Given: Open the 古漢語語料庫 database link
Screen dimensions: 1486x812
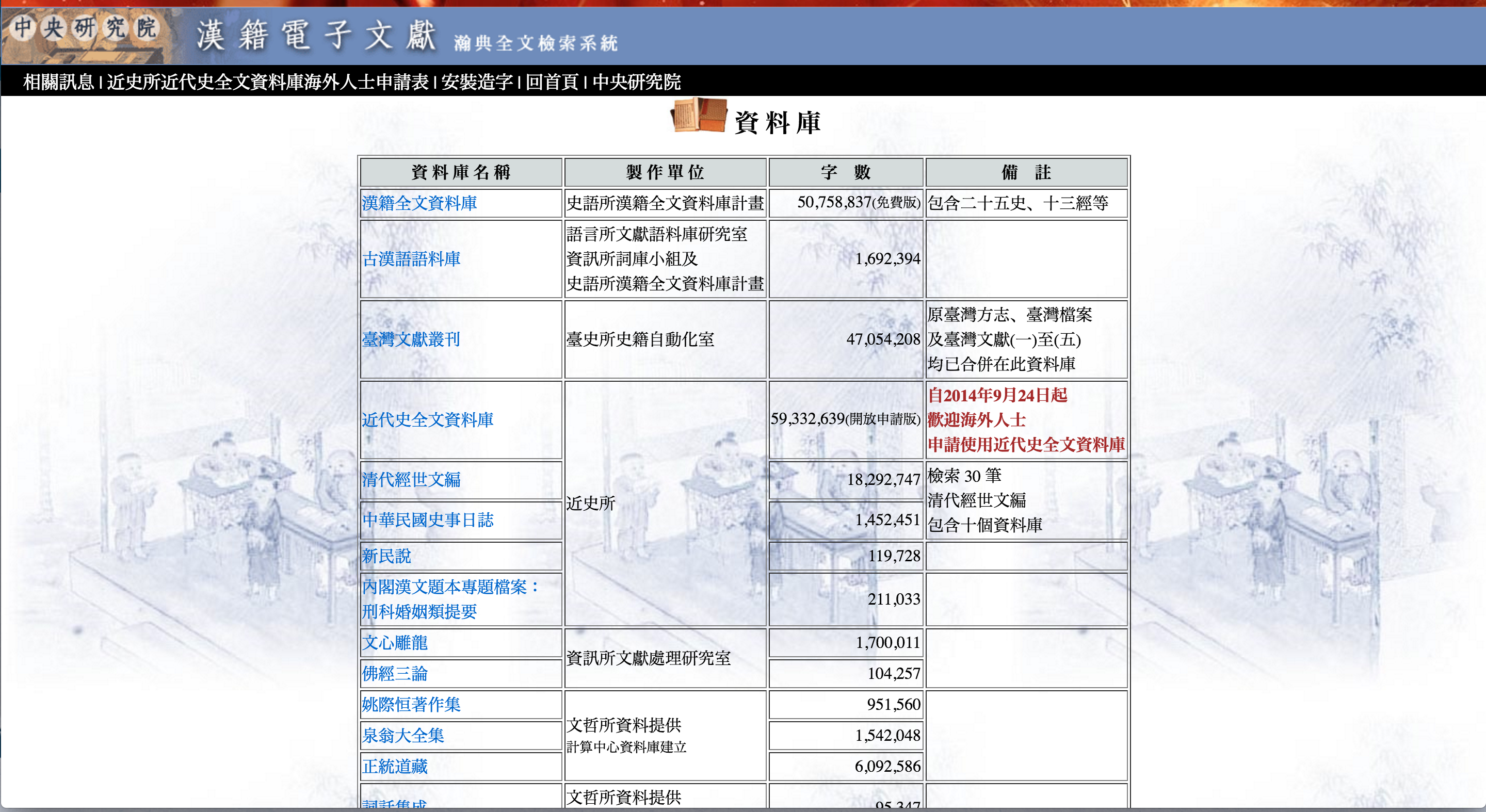Looking at the screenshot, I should point(411,259).
